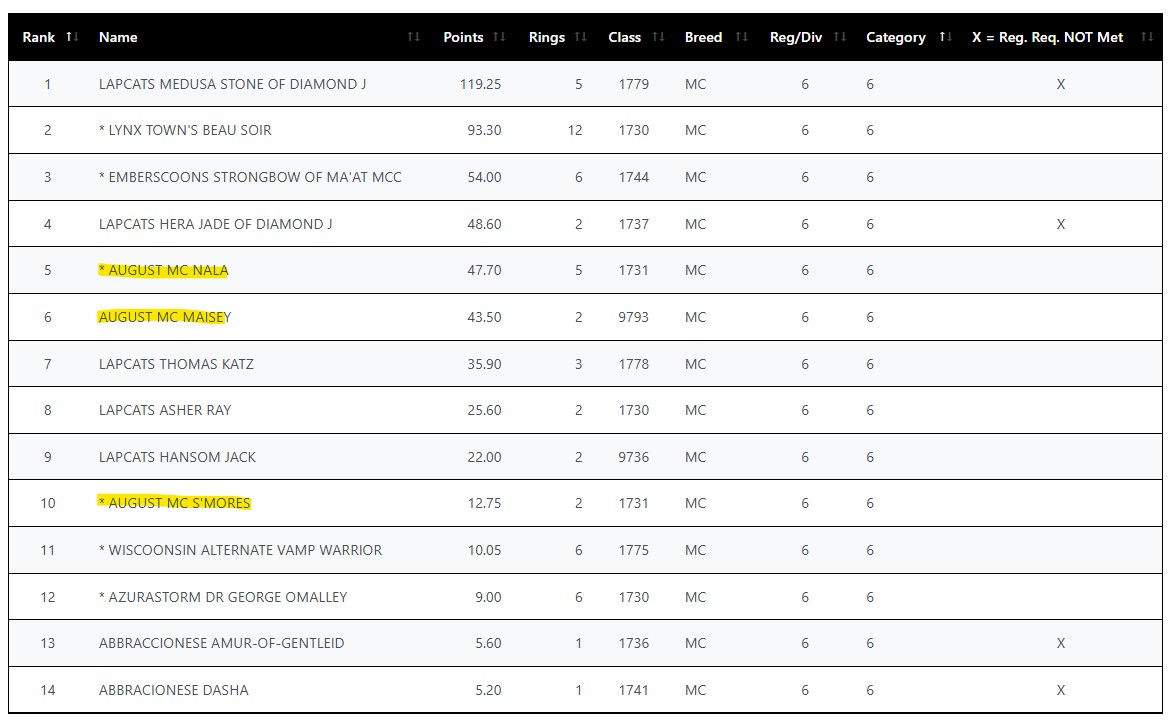Sort table using the Name column arrows

click(414, 37)
